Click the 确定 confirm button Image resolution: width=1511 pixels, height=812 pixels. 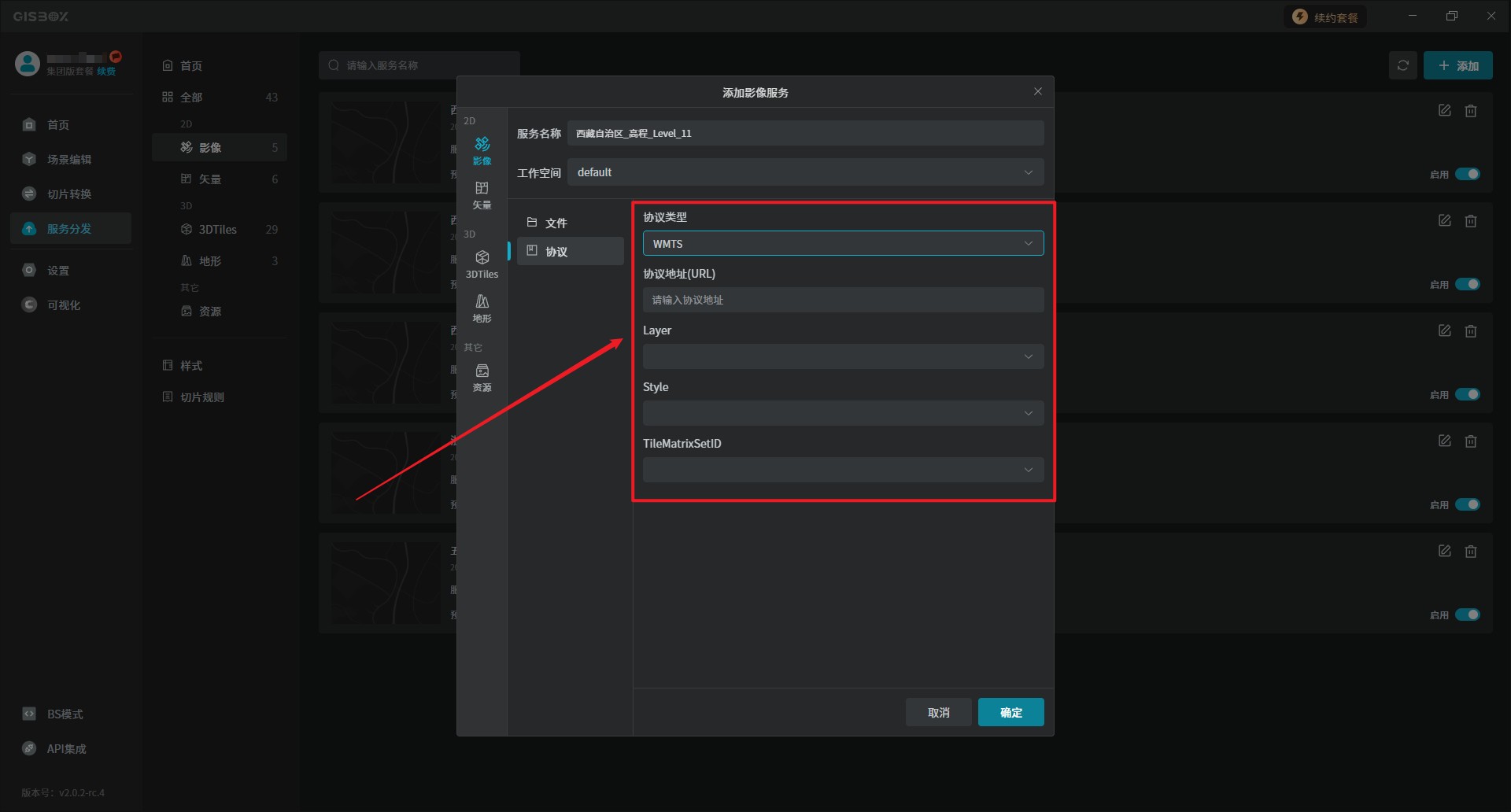point(1010,712)
